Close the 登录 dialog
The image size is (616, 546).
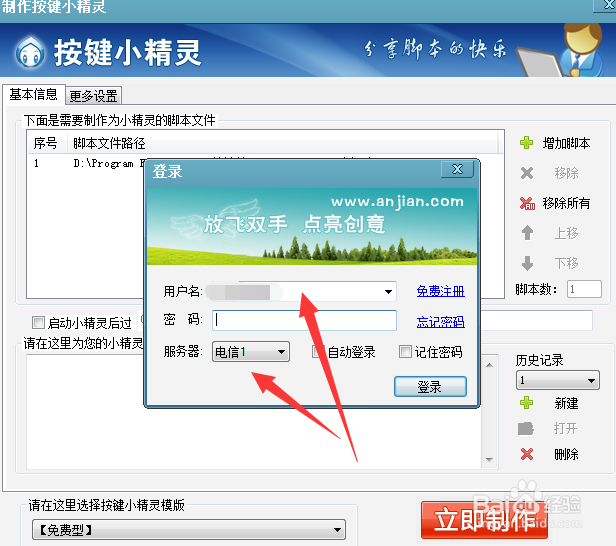tap(457, 169)
